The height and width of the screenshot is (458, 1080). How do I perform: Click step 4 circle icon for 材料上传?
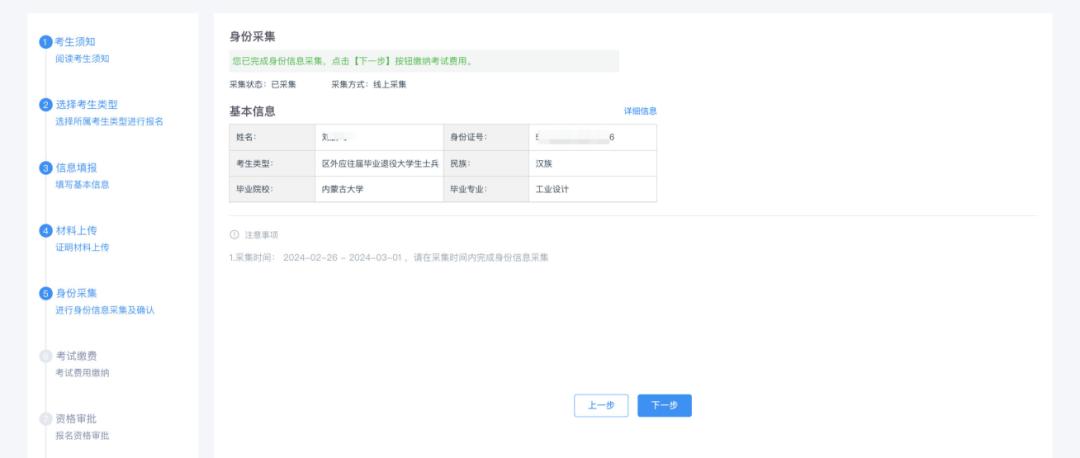(x=46, y=231)
